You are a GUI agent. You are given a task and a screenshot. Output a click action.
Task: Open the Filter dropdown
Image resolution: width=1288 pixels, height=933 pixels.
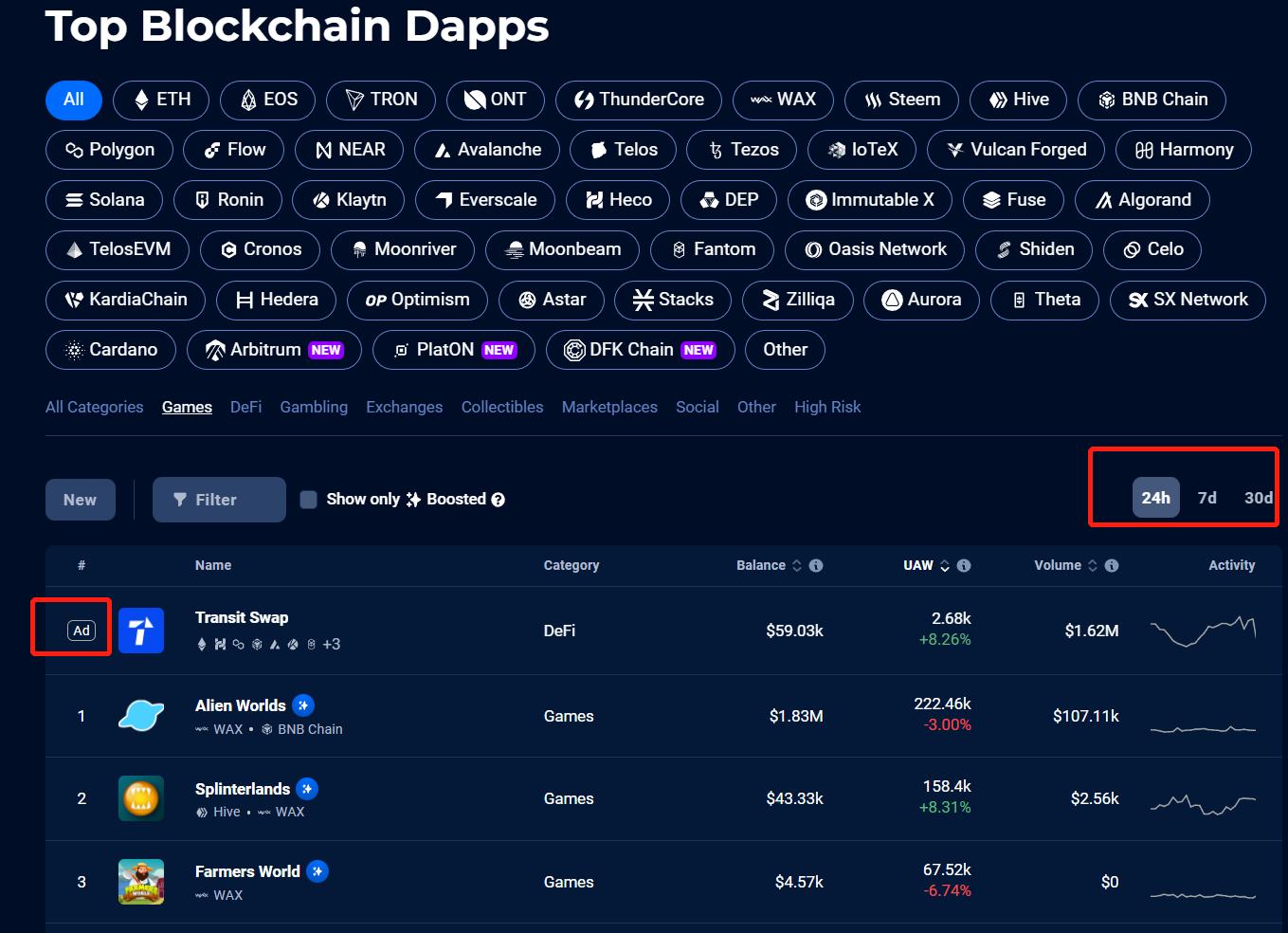219,500
